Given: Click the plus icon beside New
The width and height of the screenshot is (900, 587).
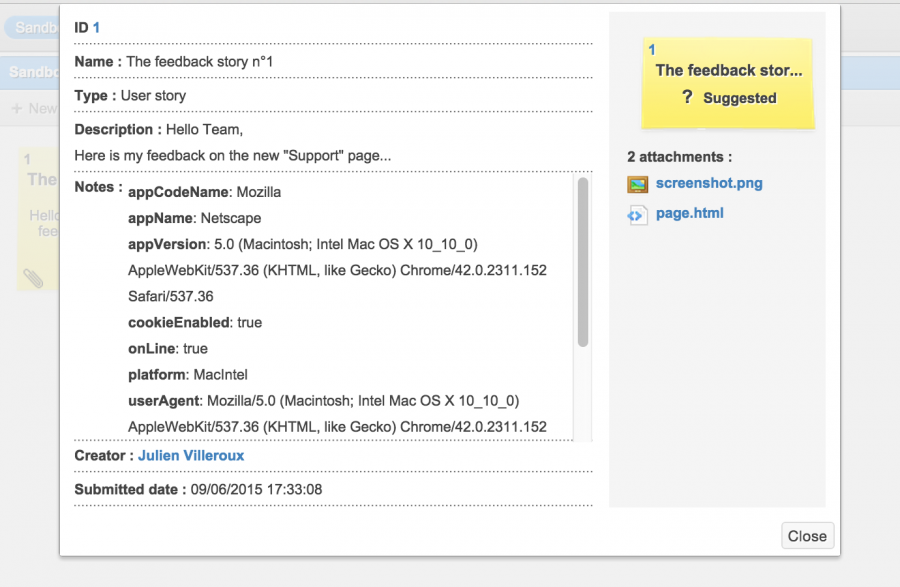Looking at the screenshot, I should click(x=17, y=108).
